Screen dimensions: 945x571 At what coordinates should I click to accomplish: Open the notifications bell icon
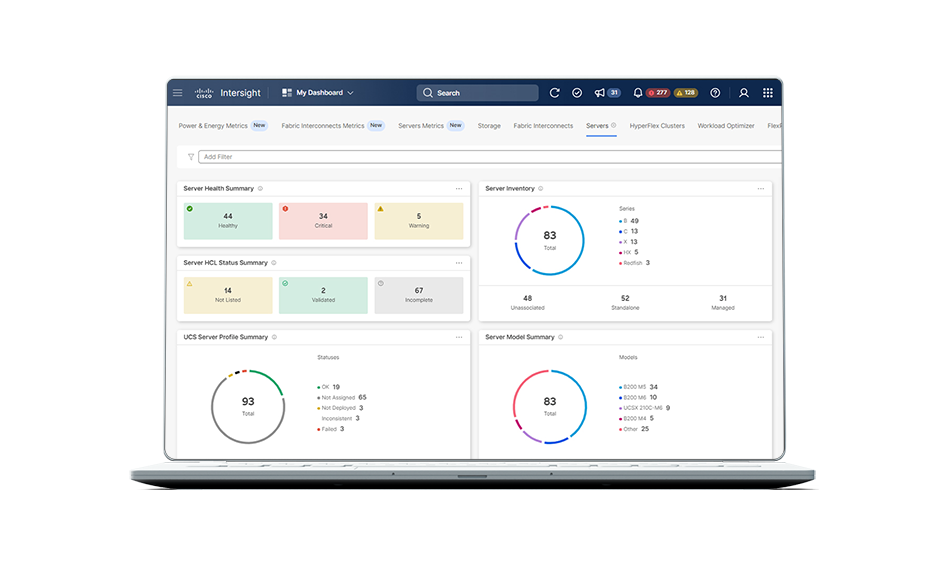click(x=637, y=93)
